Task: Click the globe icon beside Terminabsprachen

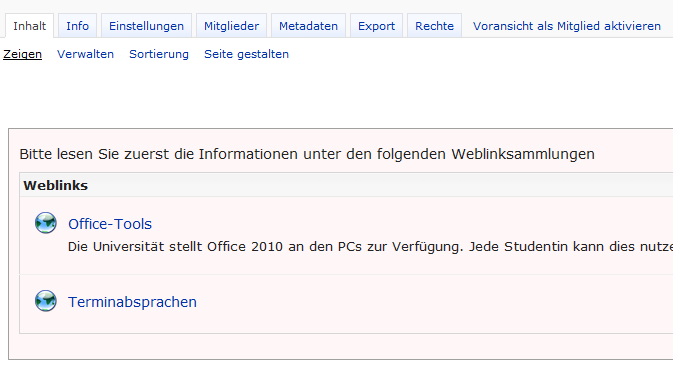Action: [x=45, y=301]
